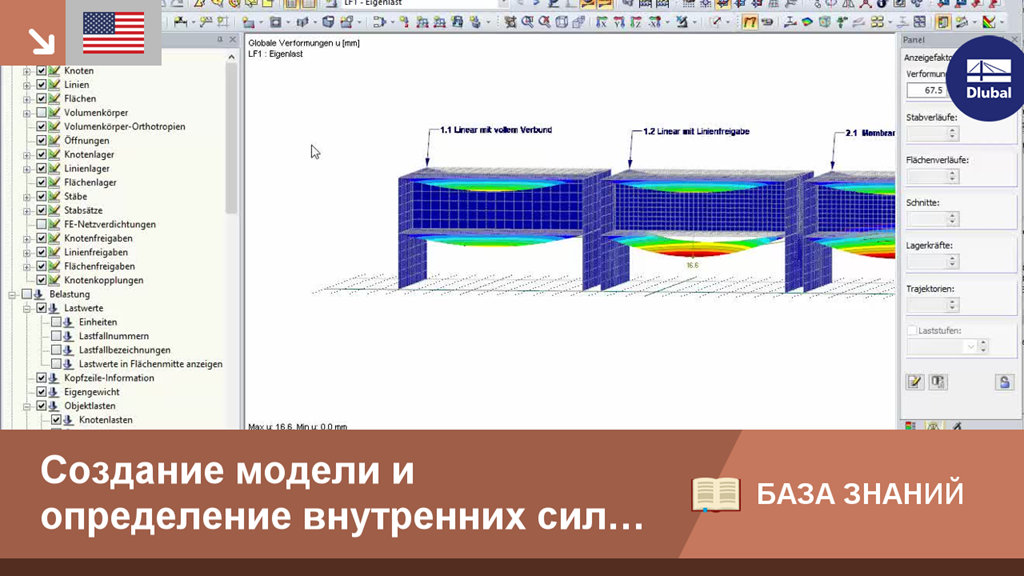This screenshot has height=576, width=1024.
Task: View model in negative X direction
Action: pyautogui.click(x=654, y=22)
